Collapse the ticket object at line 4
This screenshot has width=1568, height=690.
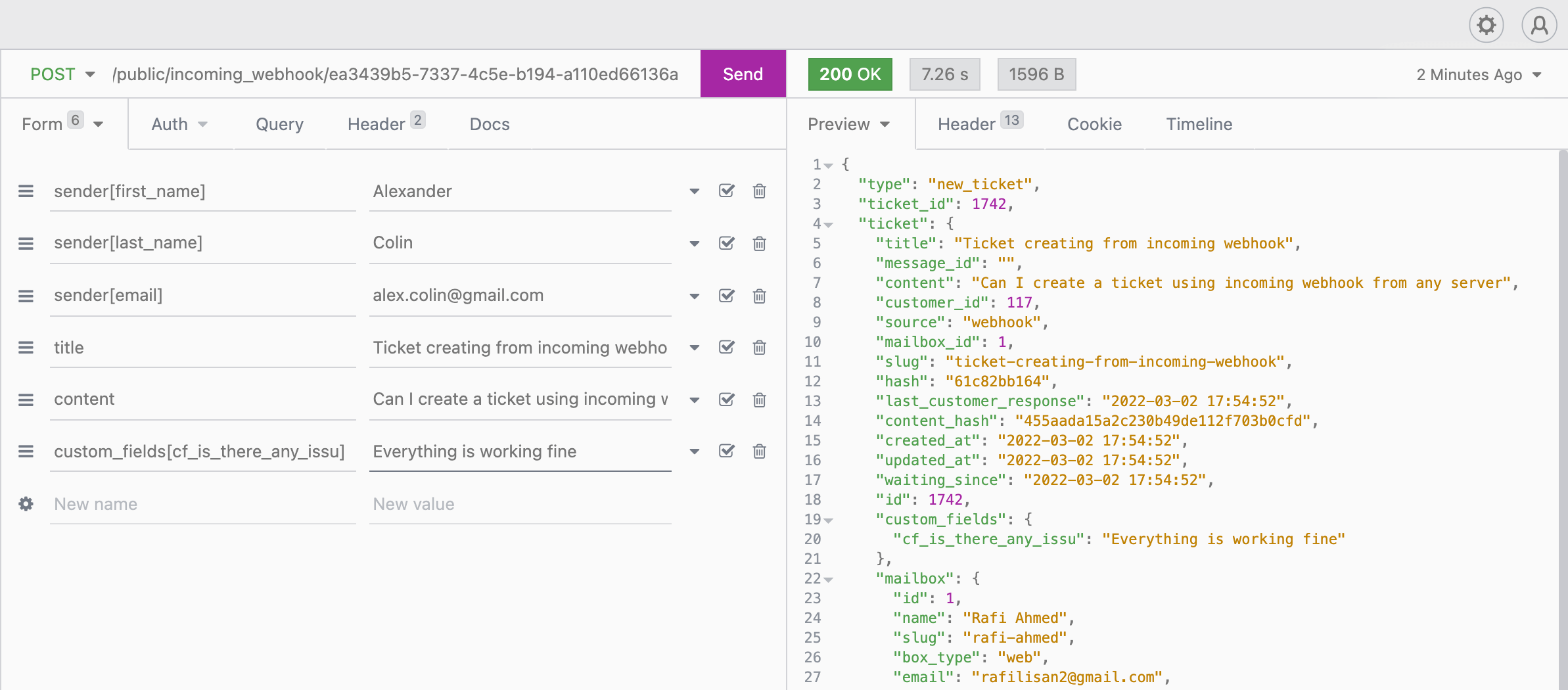(x=829, y=225)
